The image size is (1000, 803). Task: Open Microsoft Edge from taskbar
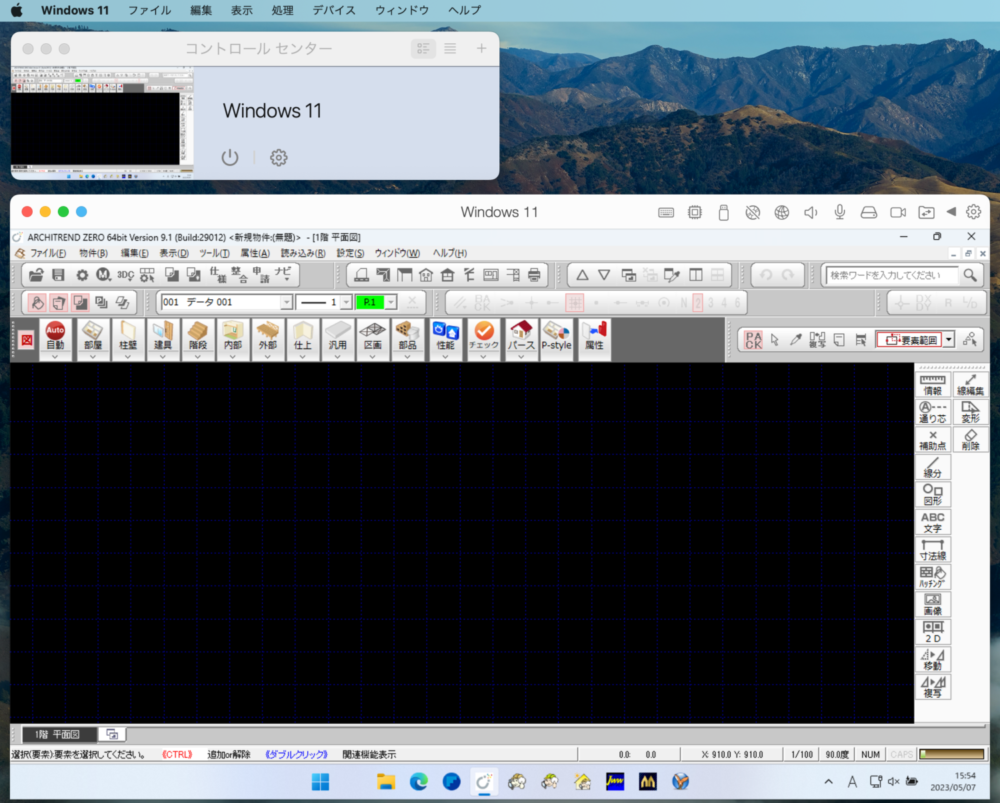click(x=418, y=782)
